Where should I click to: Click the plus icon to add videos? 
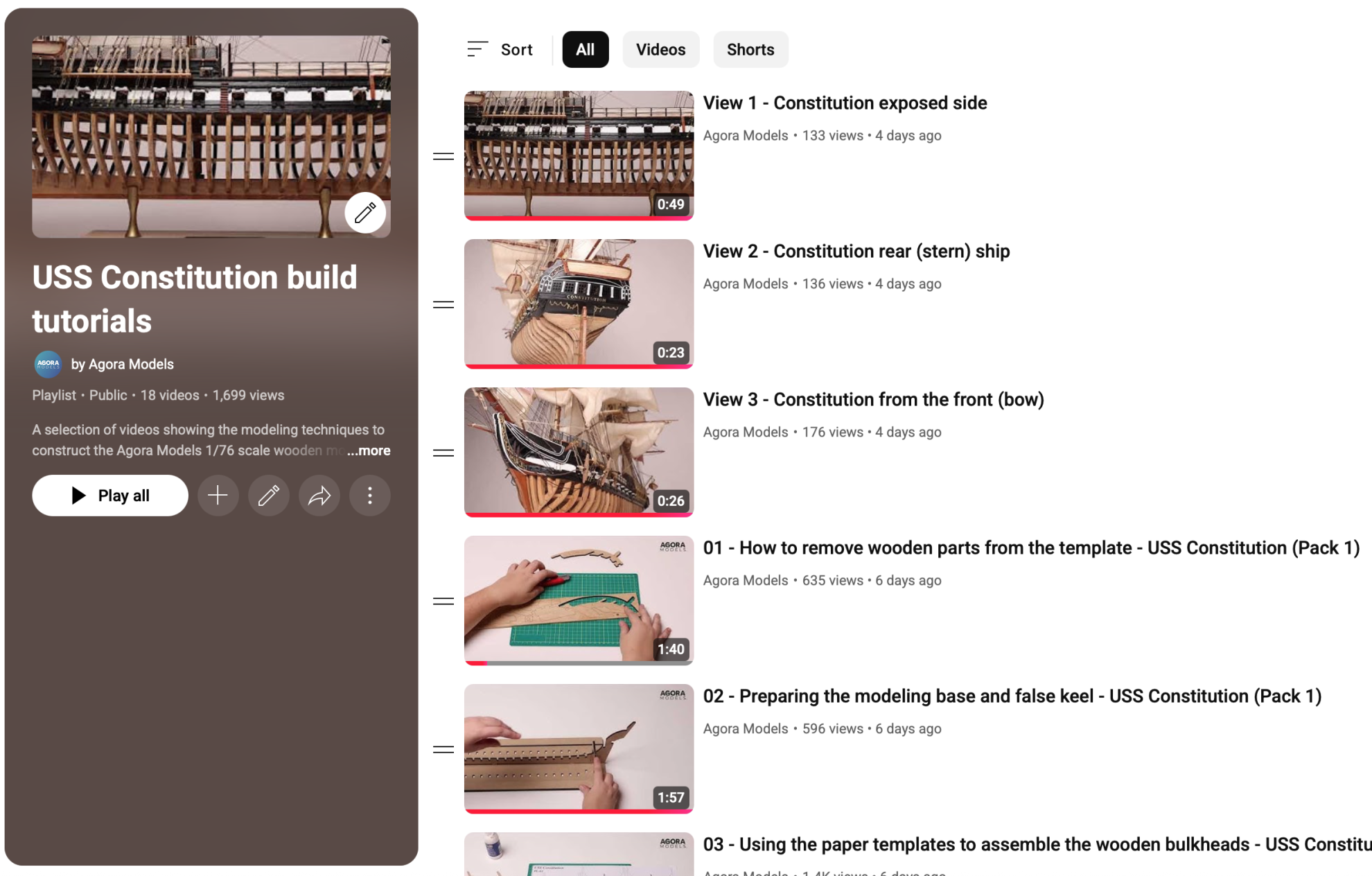point(218,496)
